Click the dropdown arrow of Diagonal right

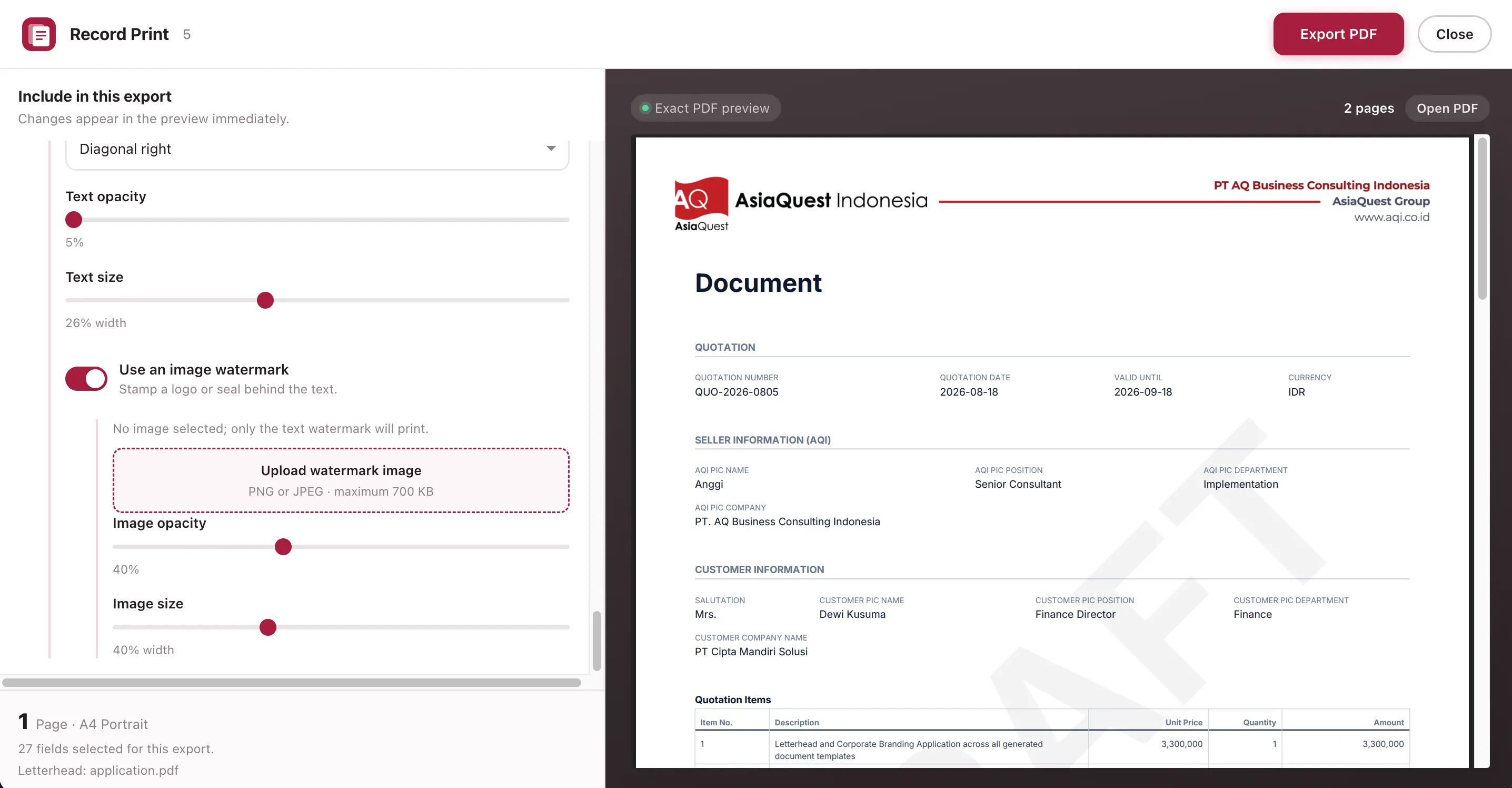pyautogui.click(x=551, y=149)
